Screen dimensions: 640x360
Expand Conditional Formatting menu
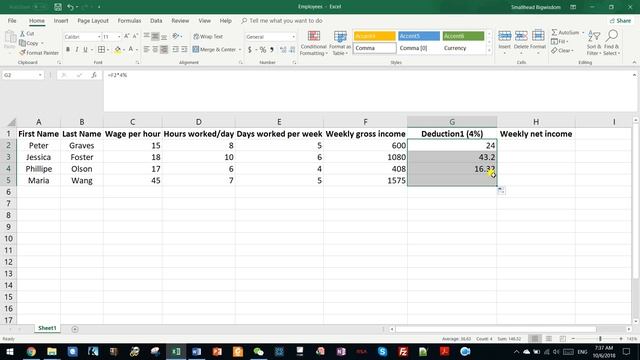[313, 43]
